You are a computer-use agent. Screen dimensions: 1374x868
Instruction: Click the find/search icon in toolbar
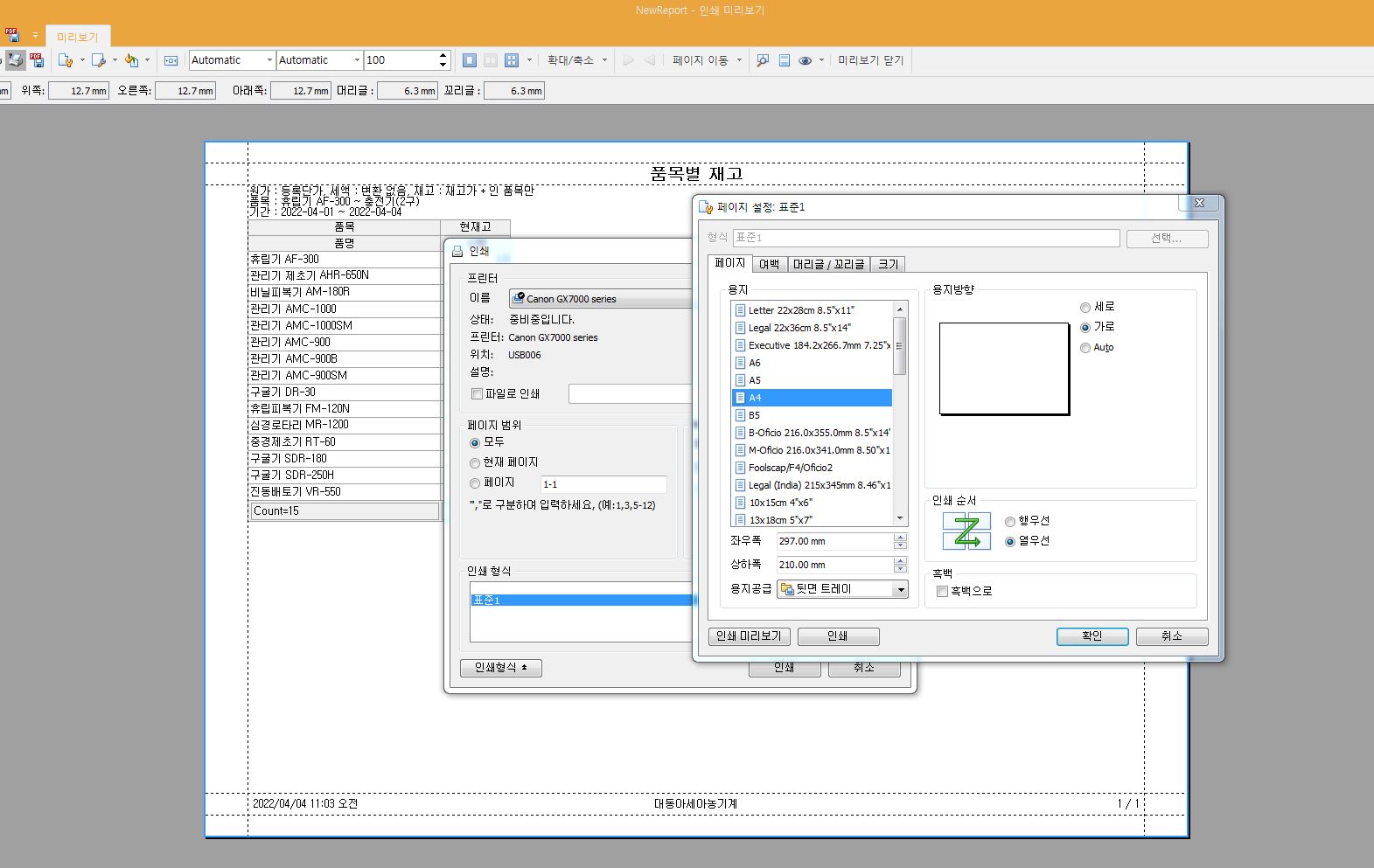[x=763, y=60]
